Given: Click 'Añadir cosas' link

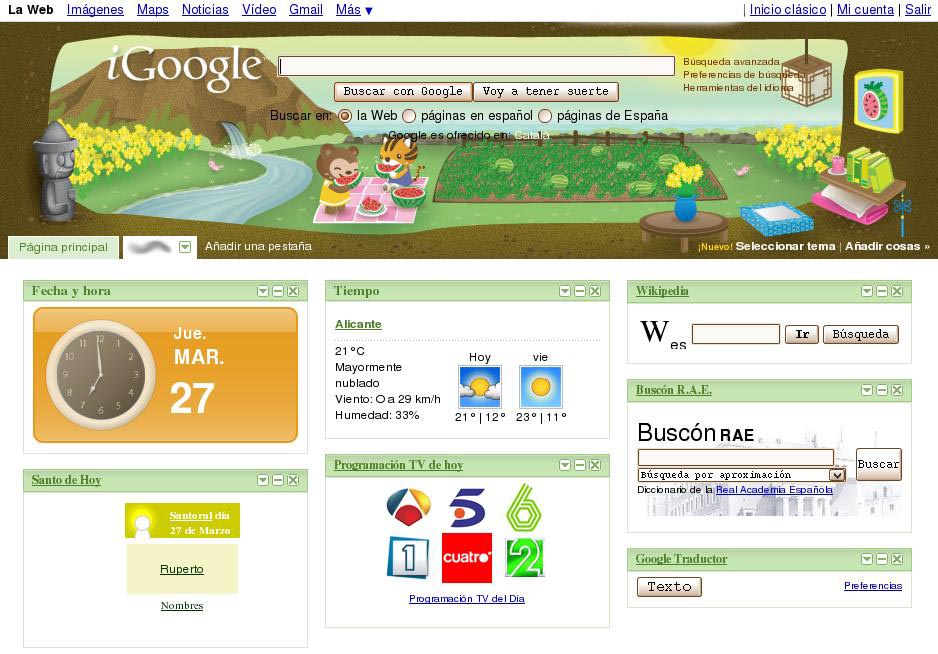Looking at the screenshot, I should pyautogui.click(x=888, y=246).
